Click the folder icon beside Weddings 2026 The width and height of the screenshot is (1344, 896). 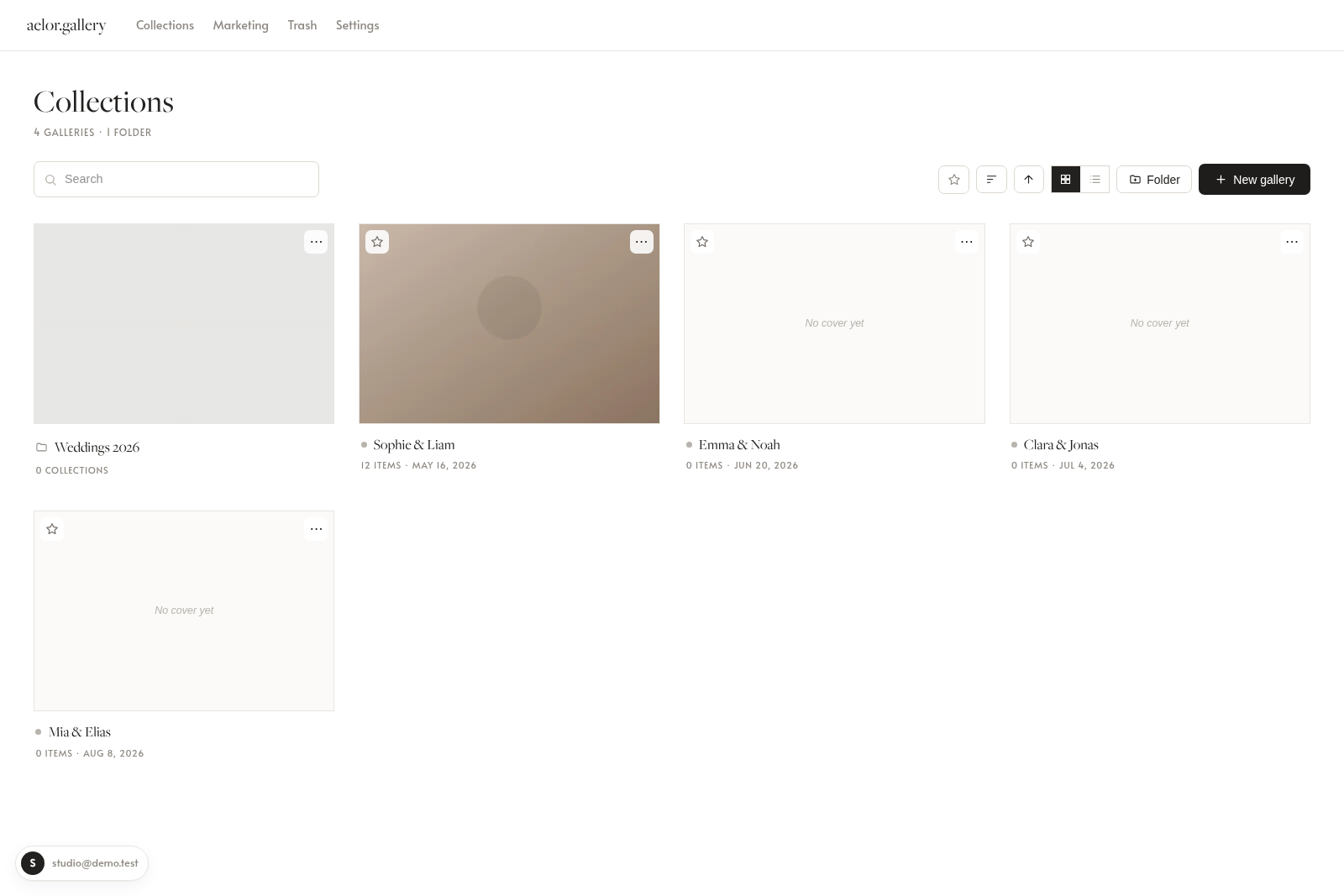point(41,447)
